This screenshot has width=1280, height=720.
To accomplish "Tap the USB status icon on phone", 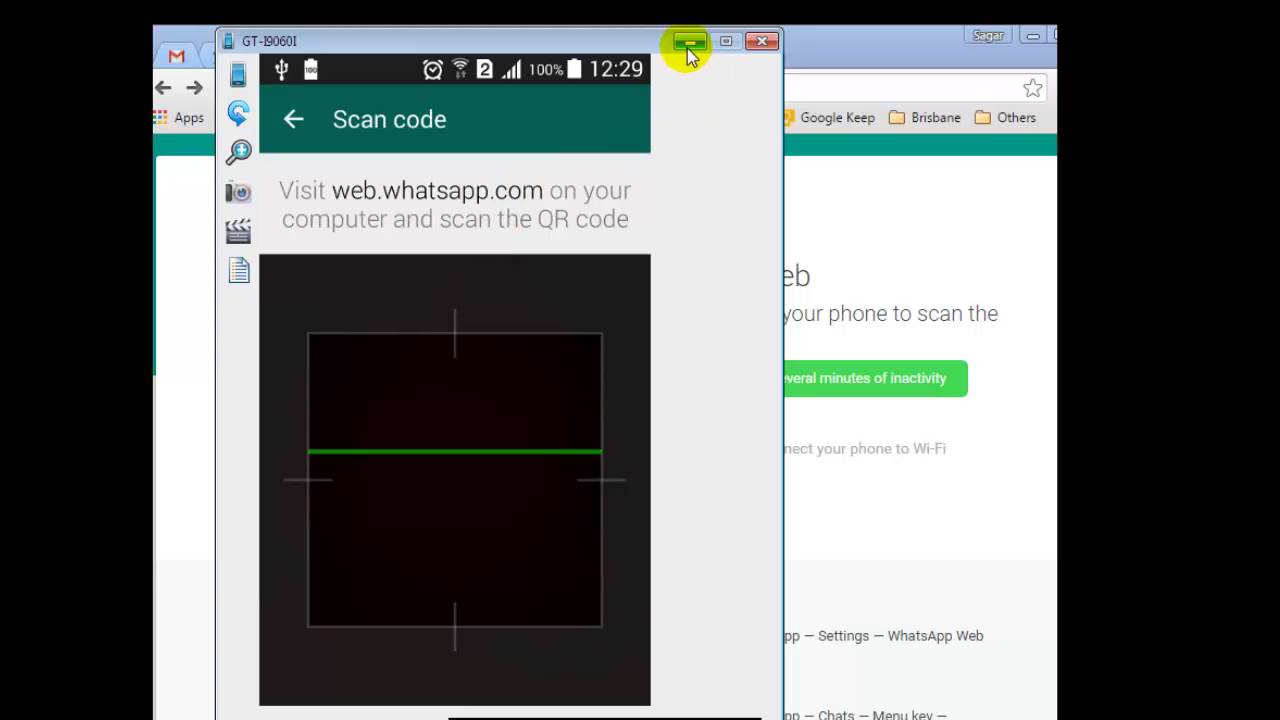I will click(x=281, y=69).
